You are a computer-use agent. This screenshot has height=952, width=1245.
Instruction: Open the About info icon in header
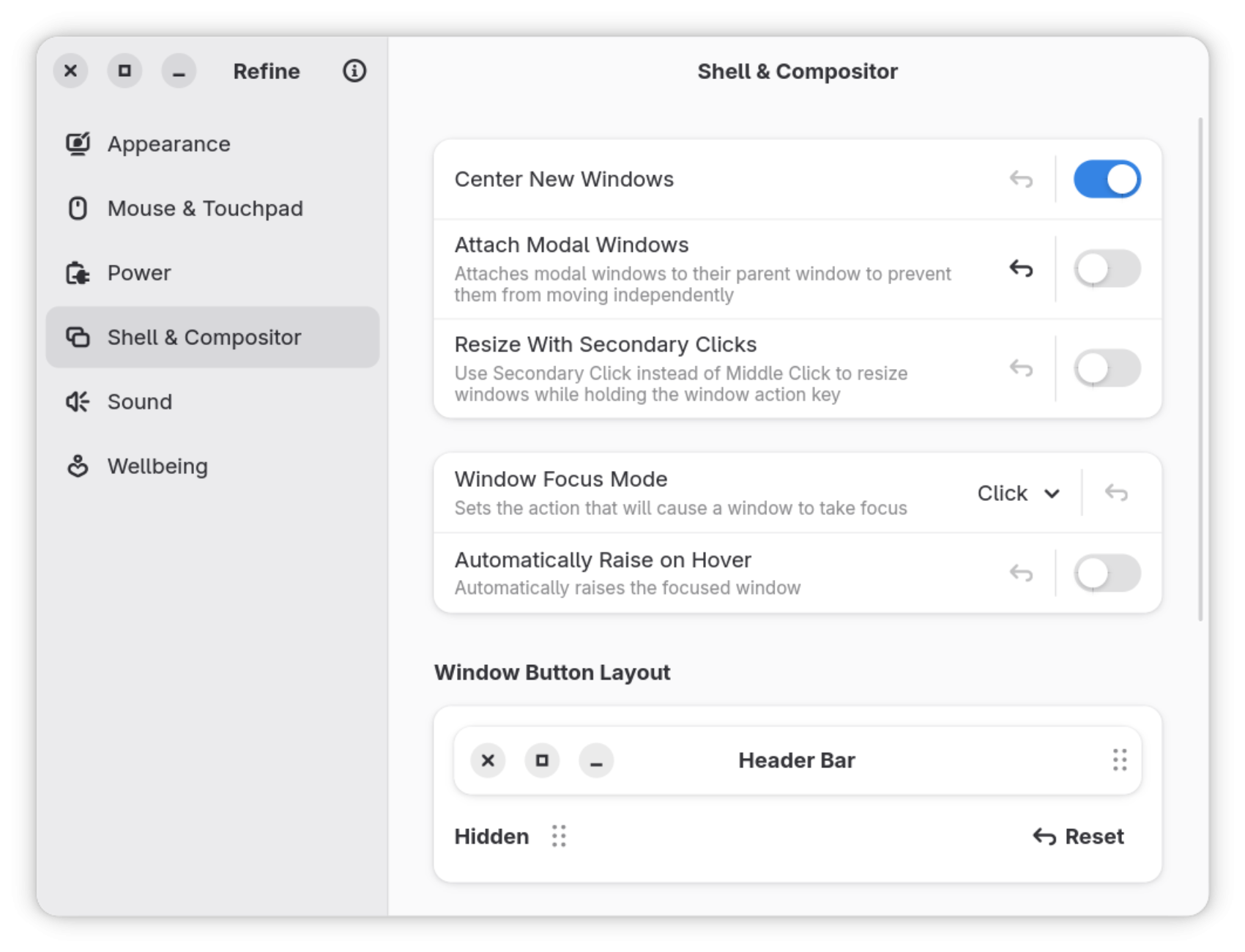(354, 71)
